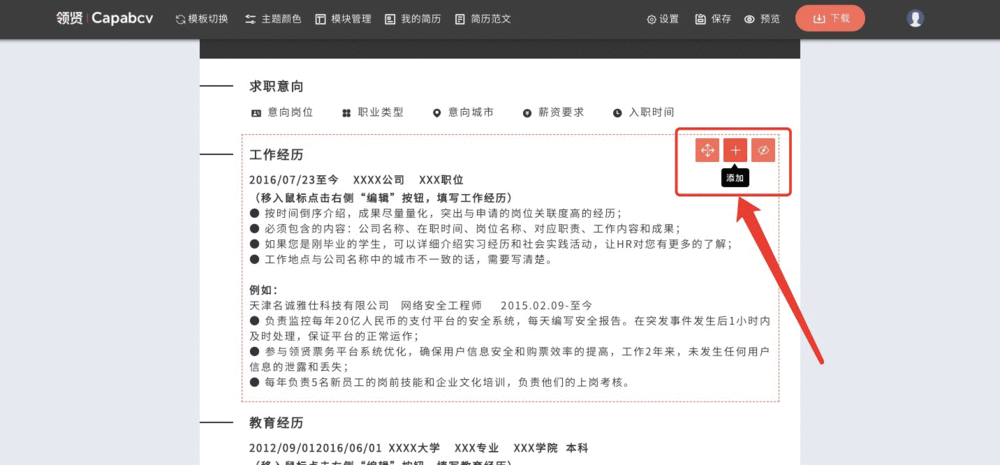Viewport: 1000px width, 465px height.
Task: Click the 必须包含的内容 bullet line
Action: 465,229
